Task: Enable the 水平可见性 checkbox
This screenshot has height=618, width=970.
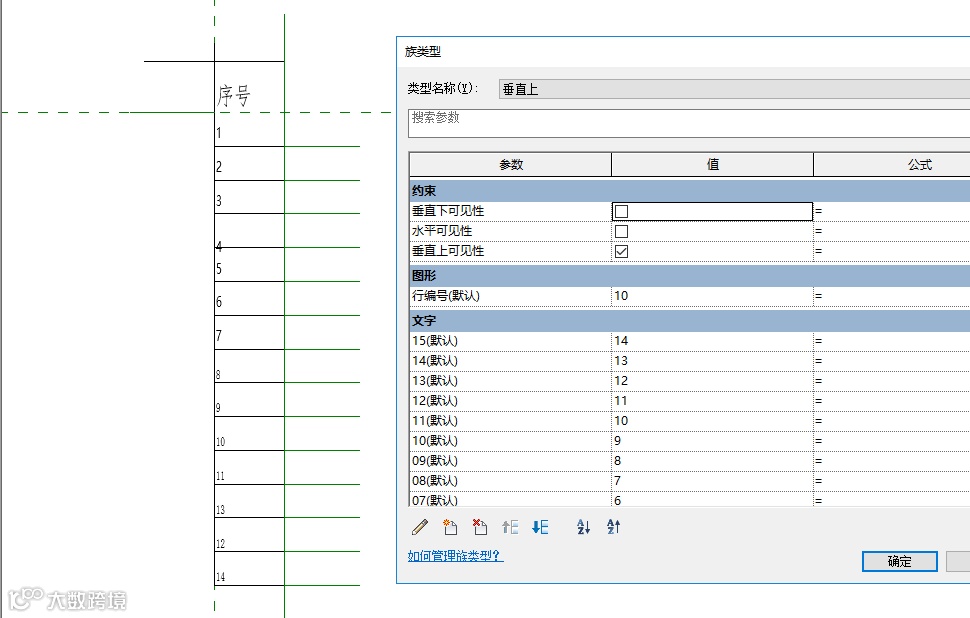Action: tap(621, 231)
